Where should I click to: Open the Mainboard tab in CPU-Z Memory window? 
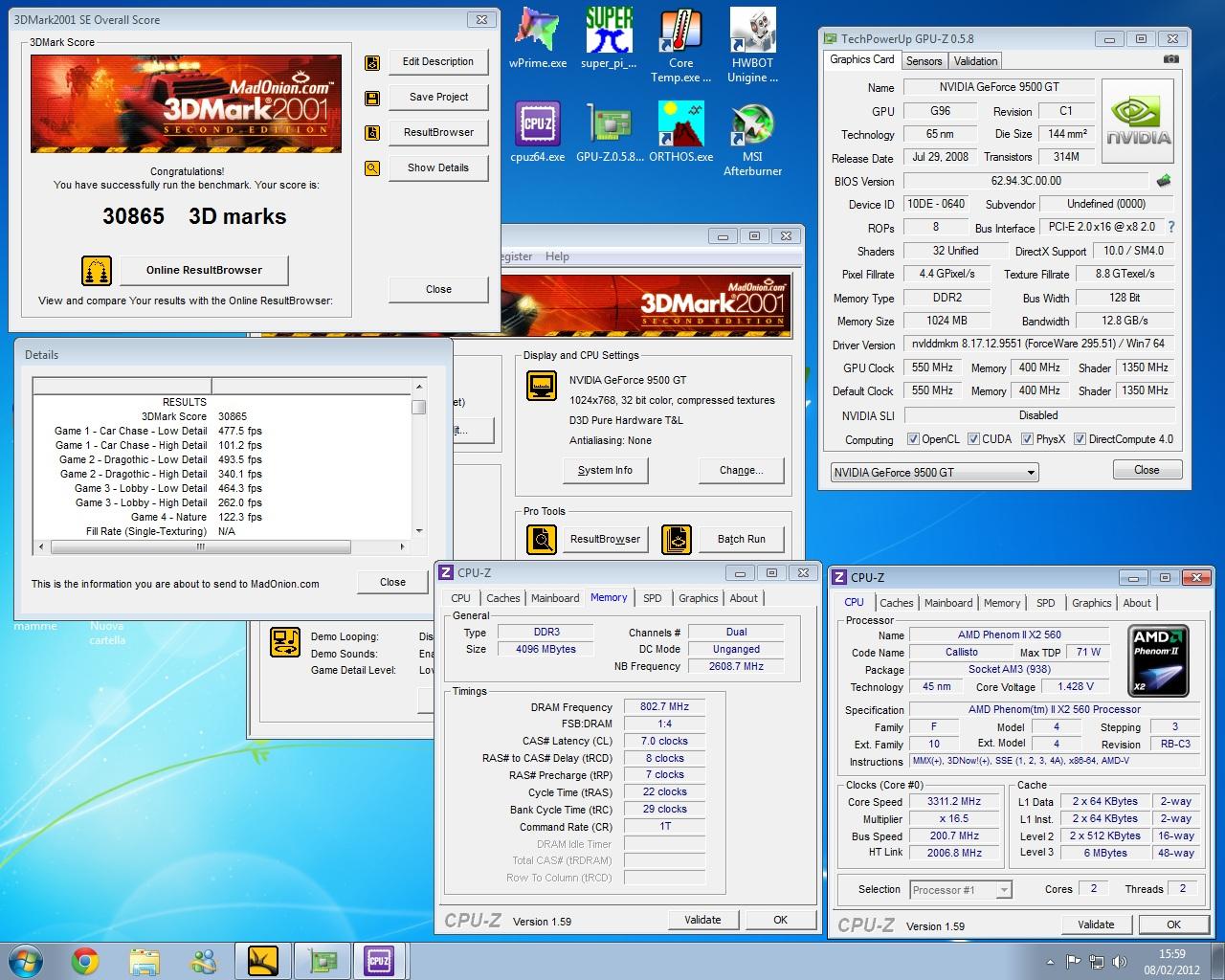555,598
